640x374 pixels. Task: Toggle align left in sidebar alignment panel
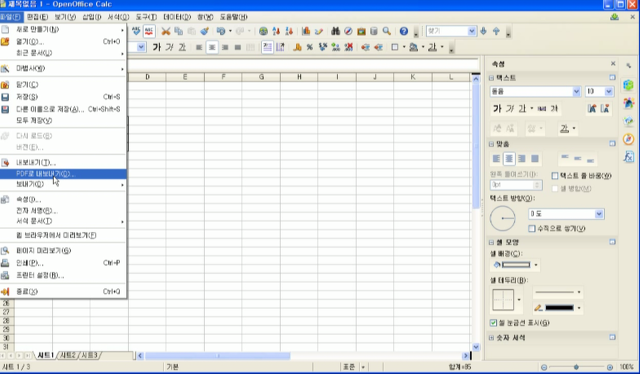point(496,158)
